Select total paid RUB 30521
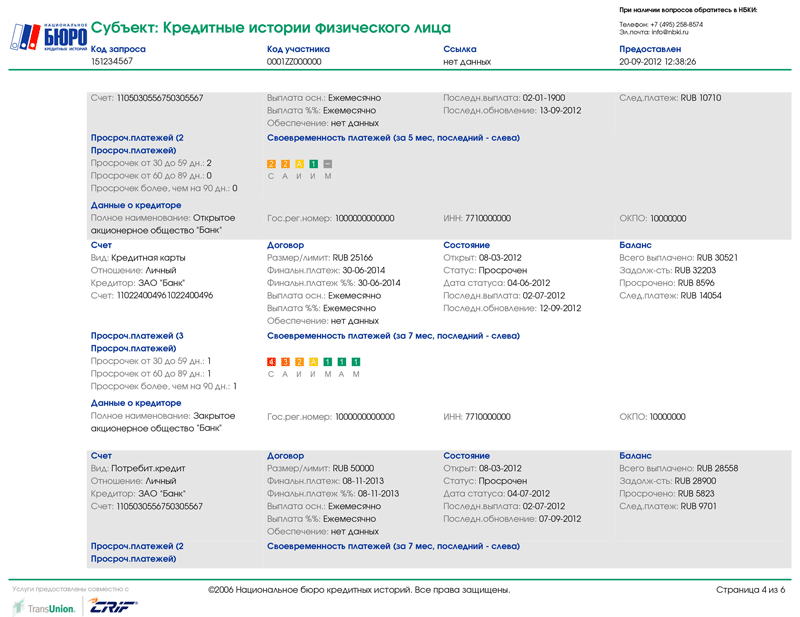Screen dimensions: 800x617 click(717, 258)
